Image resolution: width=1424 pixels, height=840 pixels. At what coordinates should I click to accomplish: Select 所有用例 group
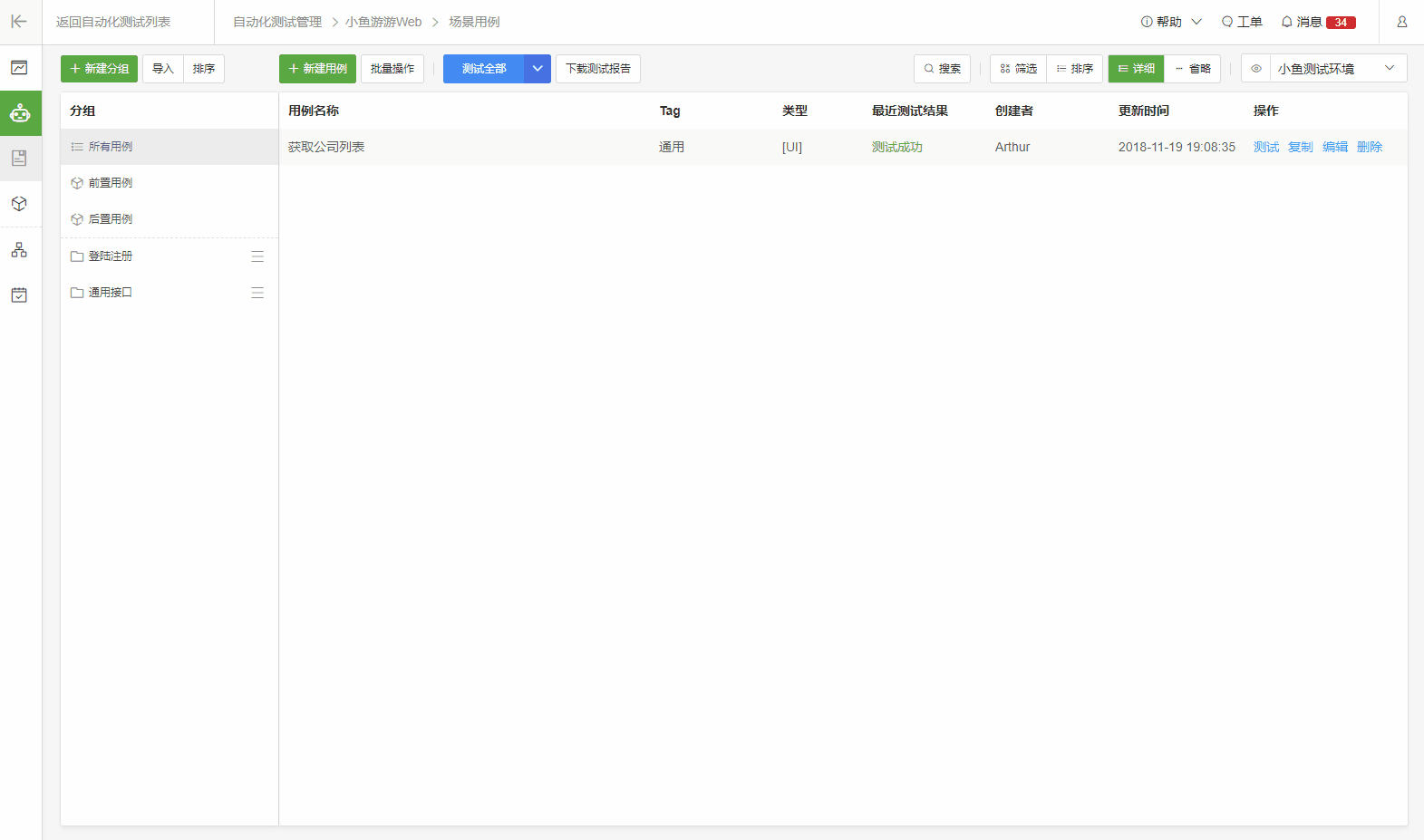[x=170, y=147]
